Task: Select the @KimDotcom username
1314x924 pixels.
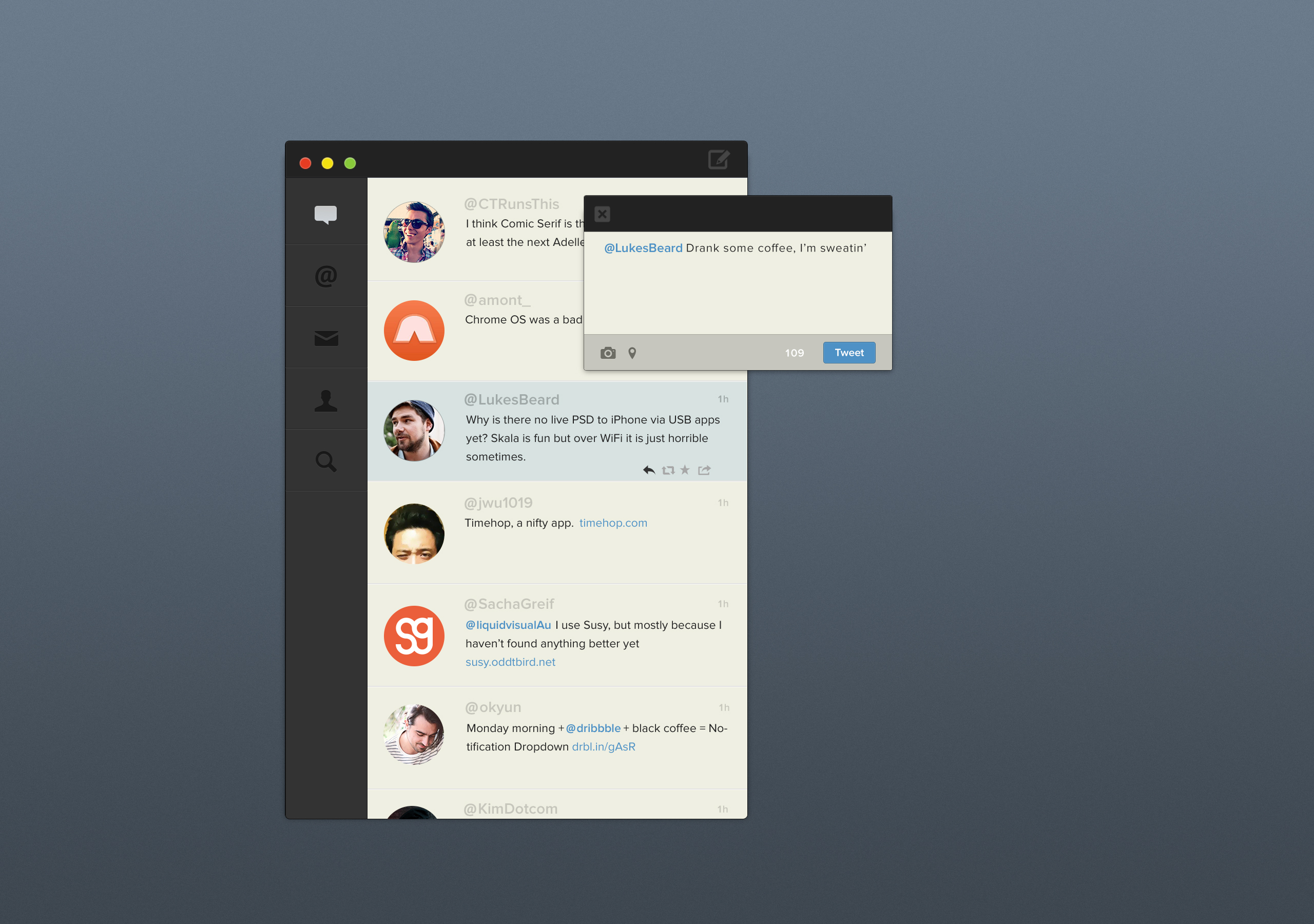Action: pos(511,808)
